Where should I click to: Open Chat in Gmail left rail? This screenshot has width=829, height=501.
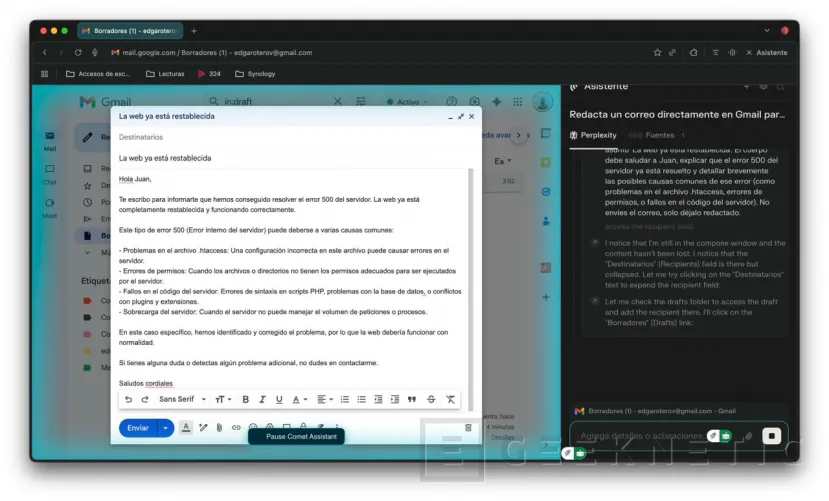[x=50, y=174]
